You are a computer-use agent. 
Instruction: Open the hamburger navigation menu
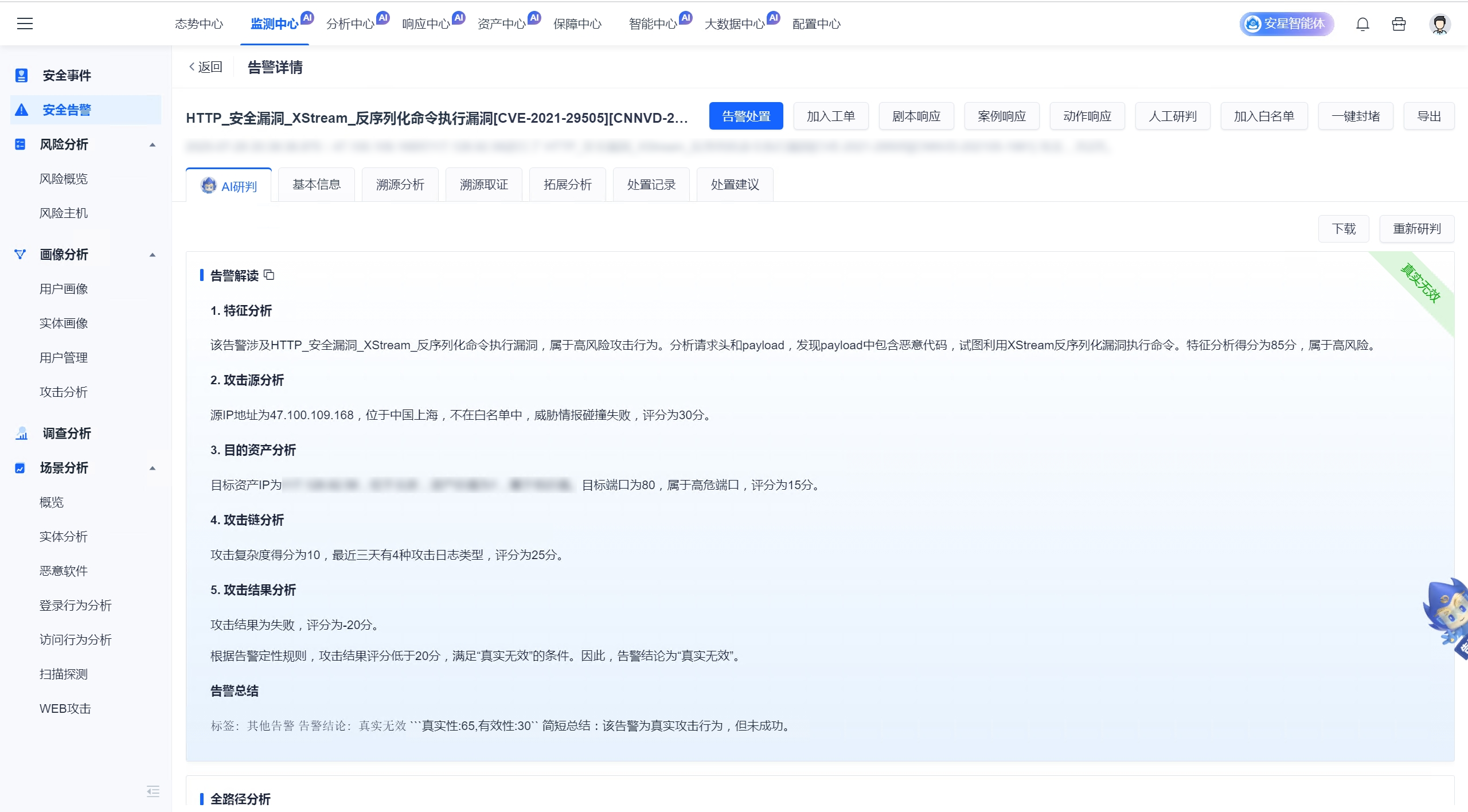(x=26, y=24)
